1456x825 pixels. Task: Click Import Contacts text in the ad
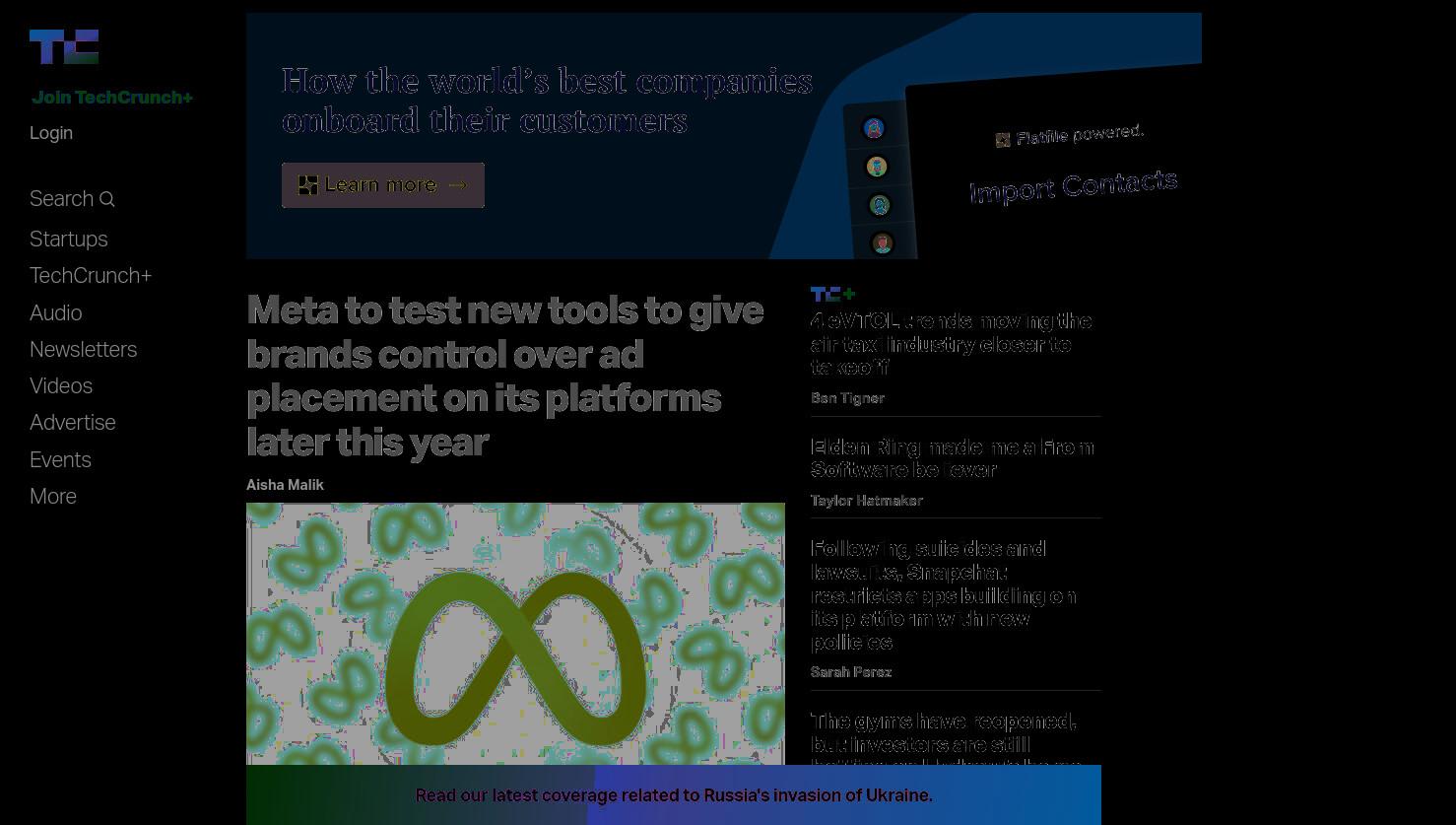[1073, 186]
